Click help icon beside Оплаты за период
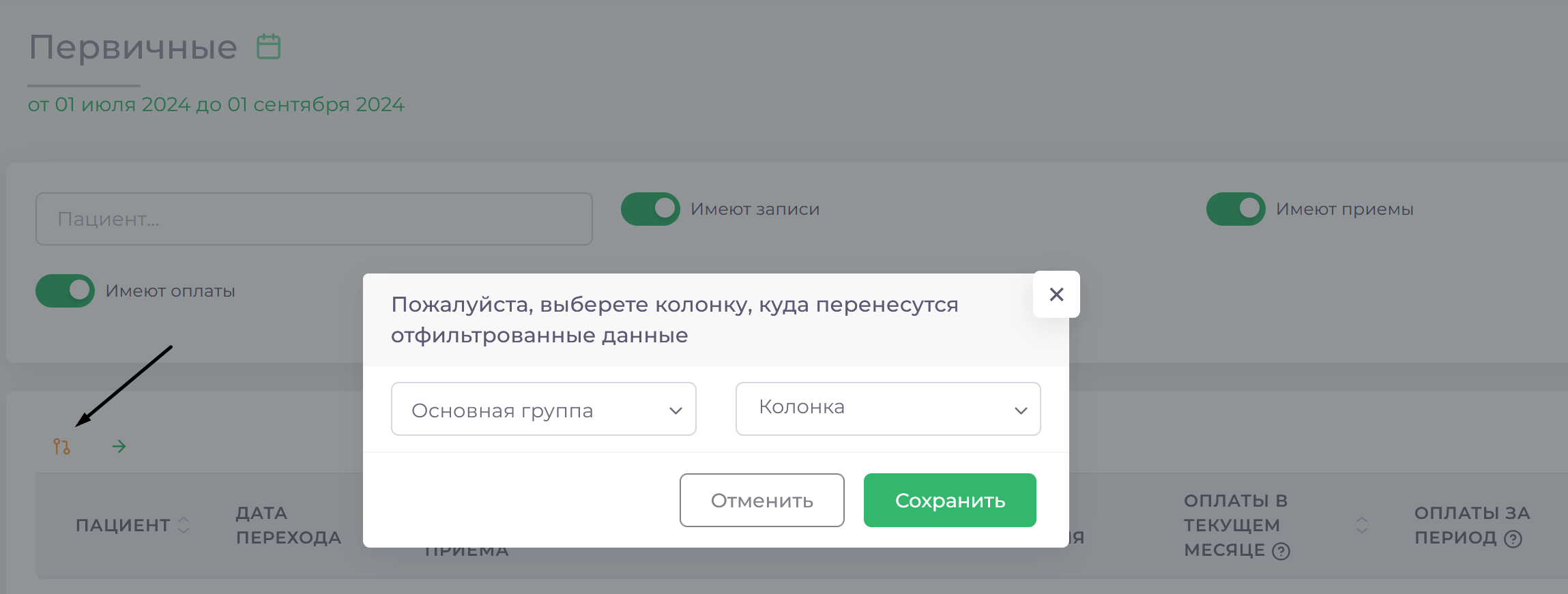Screen dimensions: 1568x594 click(1513, 539)
